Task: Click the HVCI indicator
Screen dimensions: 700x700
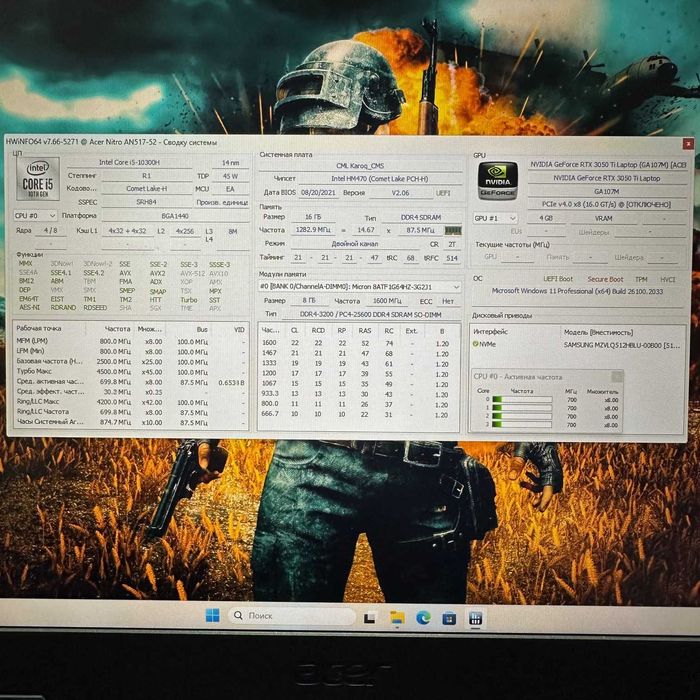Action: coord(667,279)
